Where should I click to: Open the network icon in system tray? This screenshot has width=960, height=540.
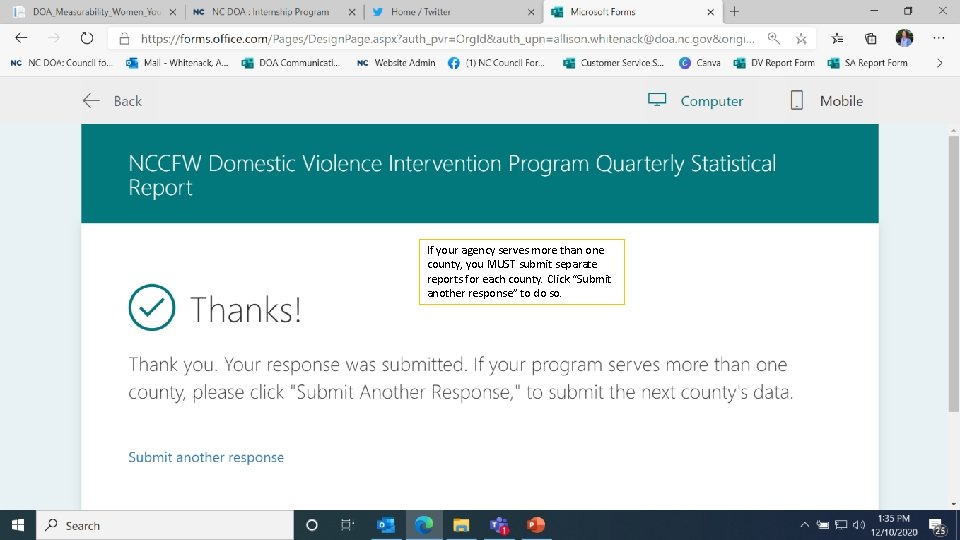point(841,525)
